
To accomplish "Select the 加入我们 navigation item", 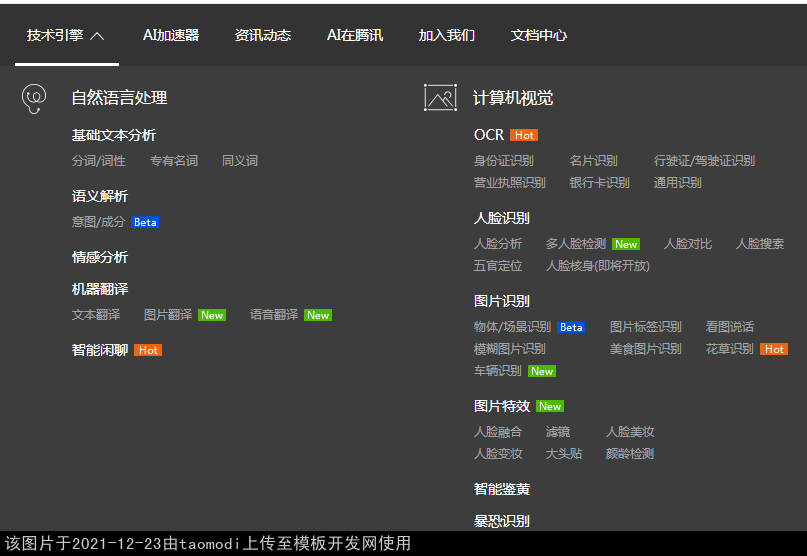I will click(447, 35).
